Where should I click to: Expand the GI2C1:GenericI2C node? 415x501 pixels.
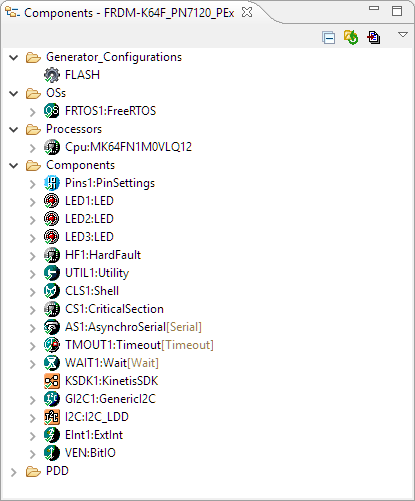pos(32,400)
